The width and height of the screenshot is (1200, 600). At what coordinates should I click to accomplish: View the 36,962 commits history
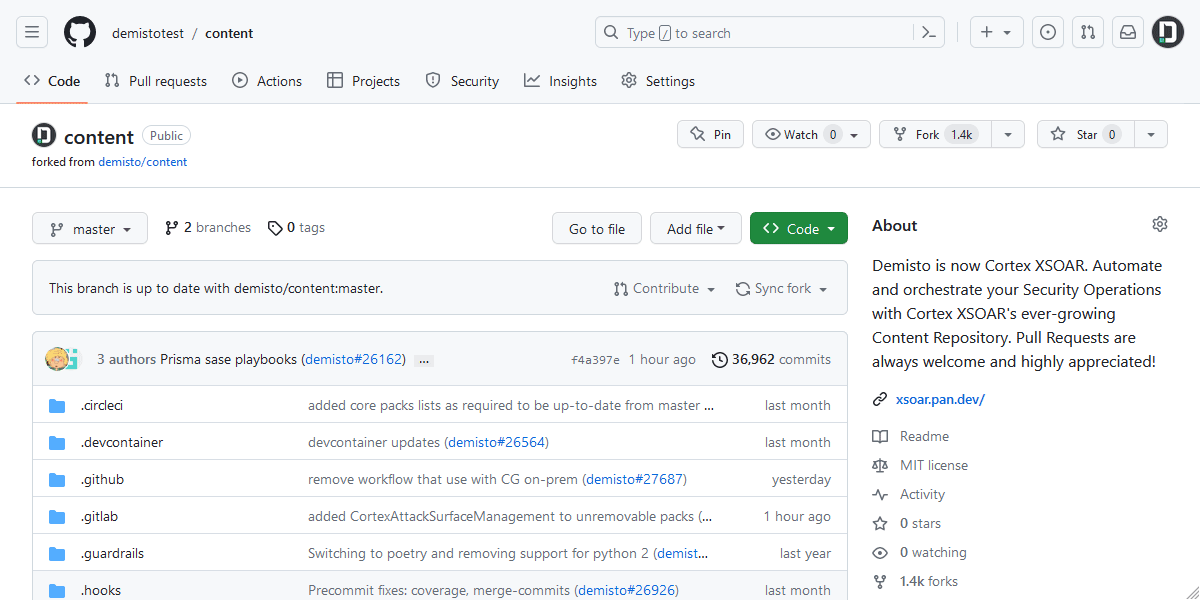tap(772, 359)
